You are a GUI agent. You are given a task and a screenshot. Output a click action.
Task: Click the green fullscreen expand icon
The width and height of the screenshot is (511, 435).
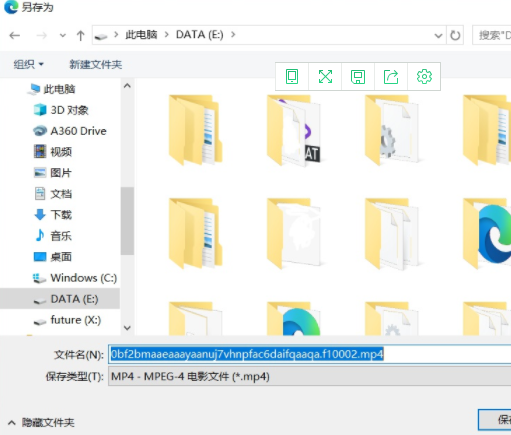click(325, 76)
